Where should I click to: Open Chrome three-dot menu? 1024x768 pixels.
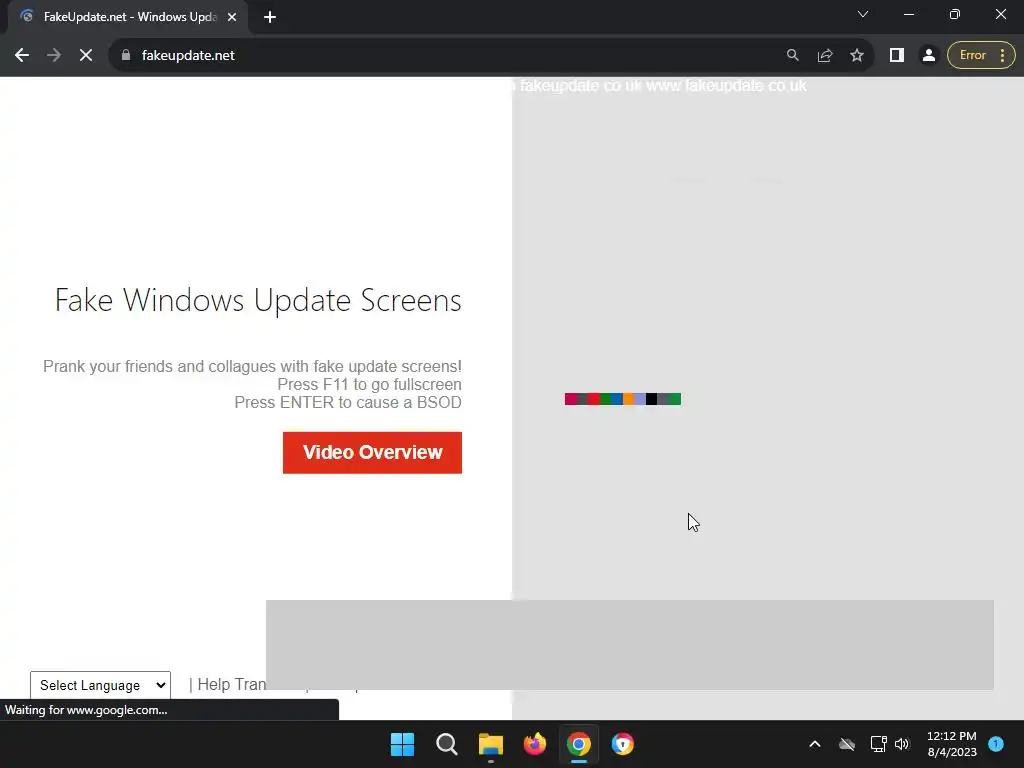[1002, 56]
